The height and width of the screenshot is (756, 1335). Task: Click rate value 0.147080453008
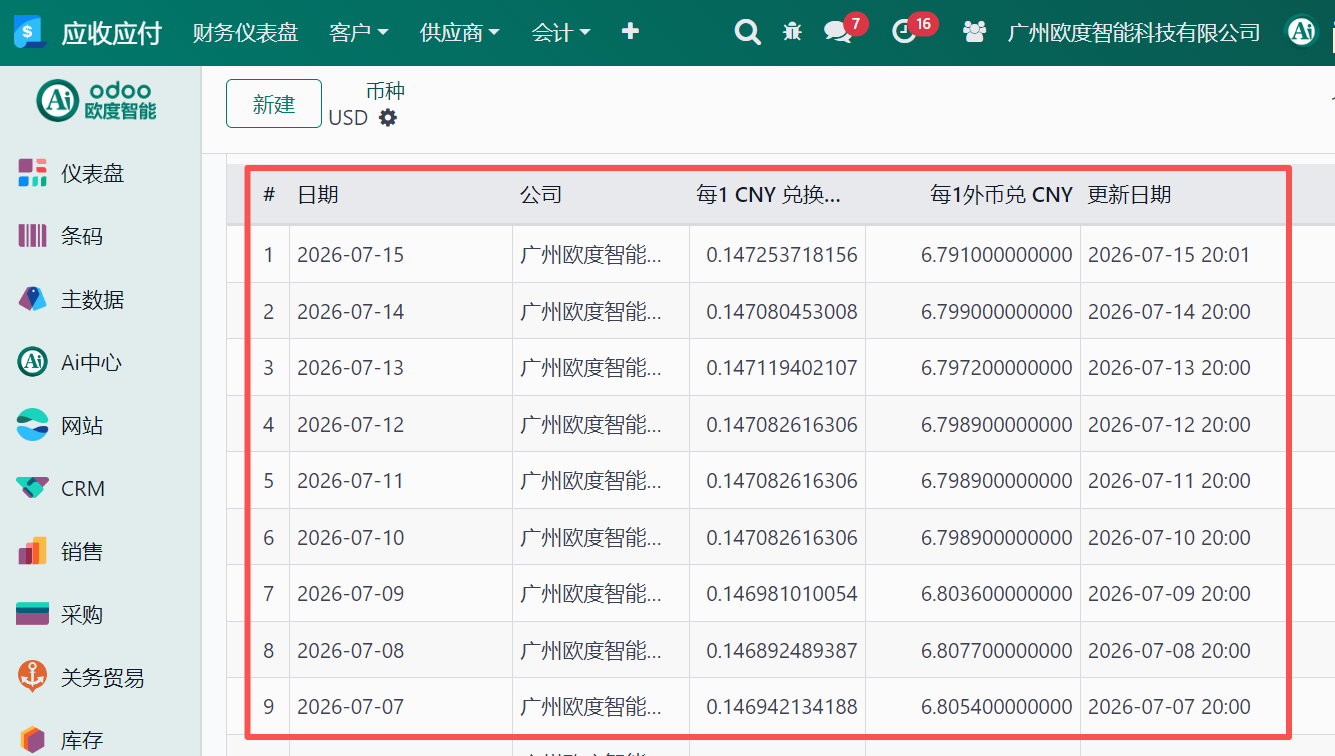782,311
